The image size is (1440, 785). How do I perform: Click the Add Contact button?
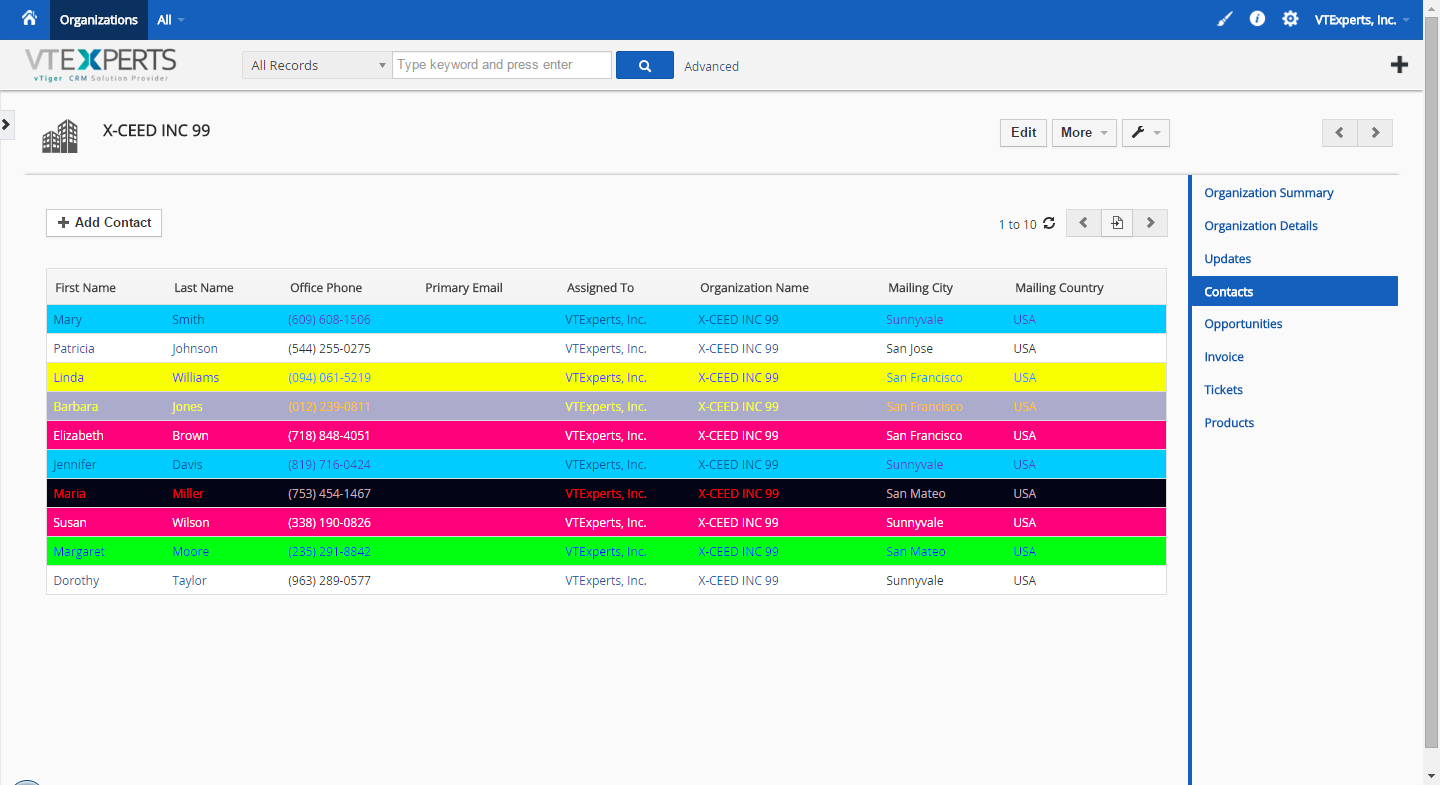click(x=104, y=223)
